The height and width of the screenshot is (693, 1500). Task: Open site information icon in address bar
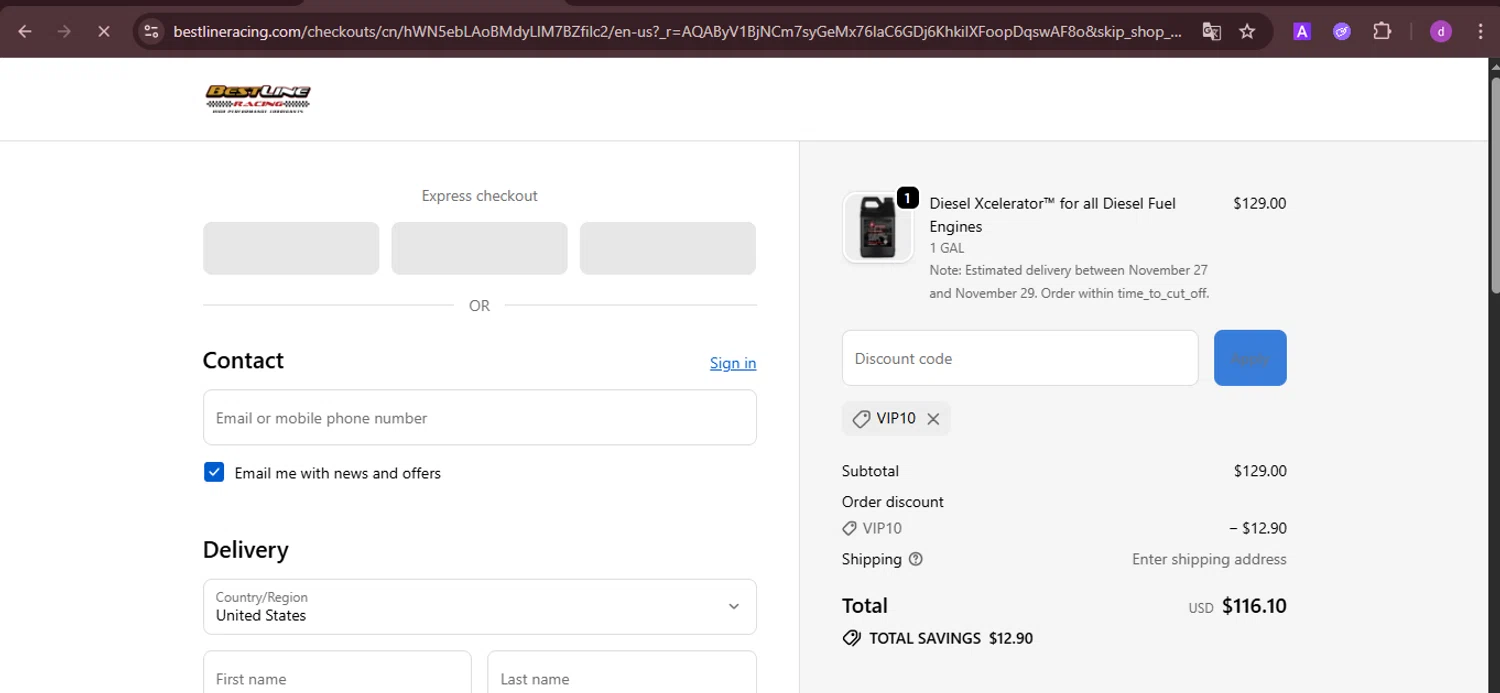coord(151,31)
